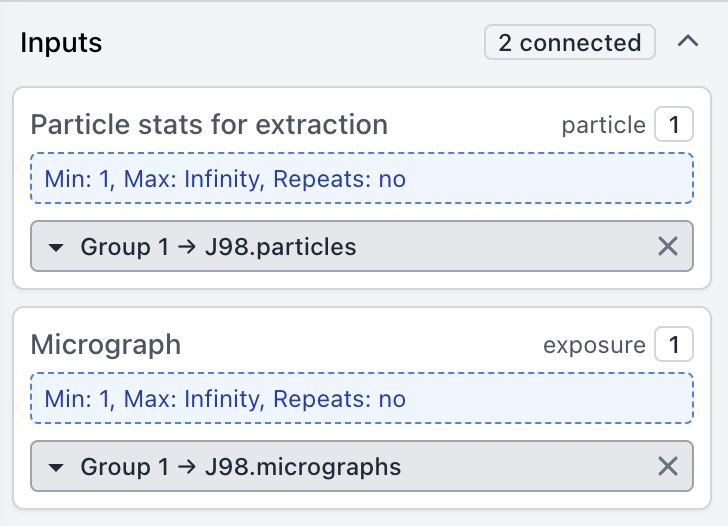Click the J98.micrographs output name
Viewport: 728px width, 526px height.
click(301, 467)
